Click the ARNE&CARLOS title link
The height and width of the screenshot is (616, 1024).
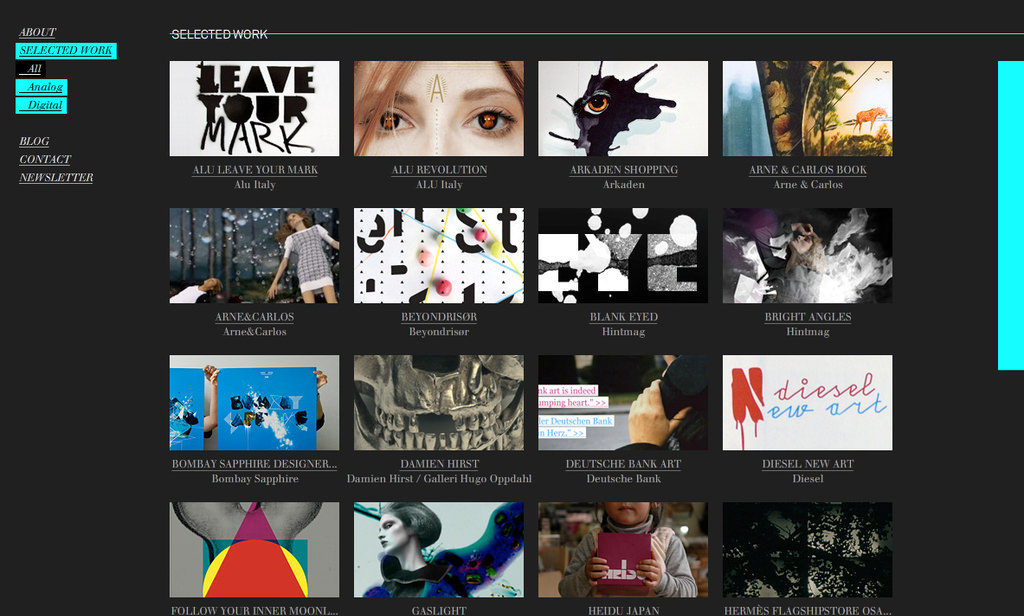click(x=255, y=317)
